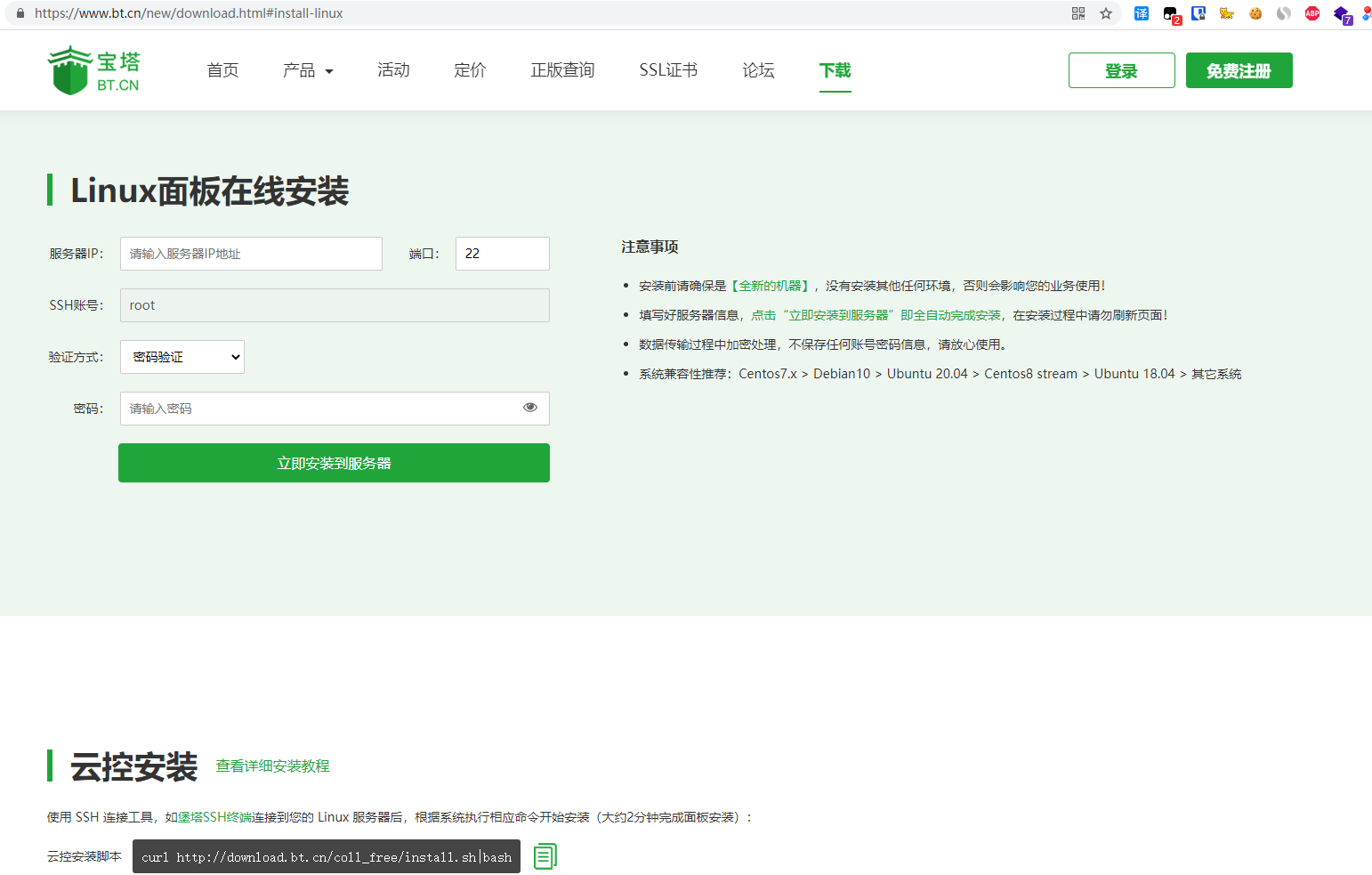
Task: Click the 注意事项 heading
Action: (650, 247)
